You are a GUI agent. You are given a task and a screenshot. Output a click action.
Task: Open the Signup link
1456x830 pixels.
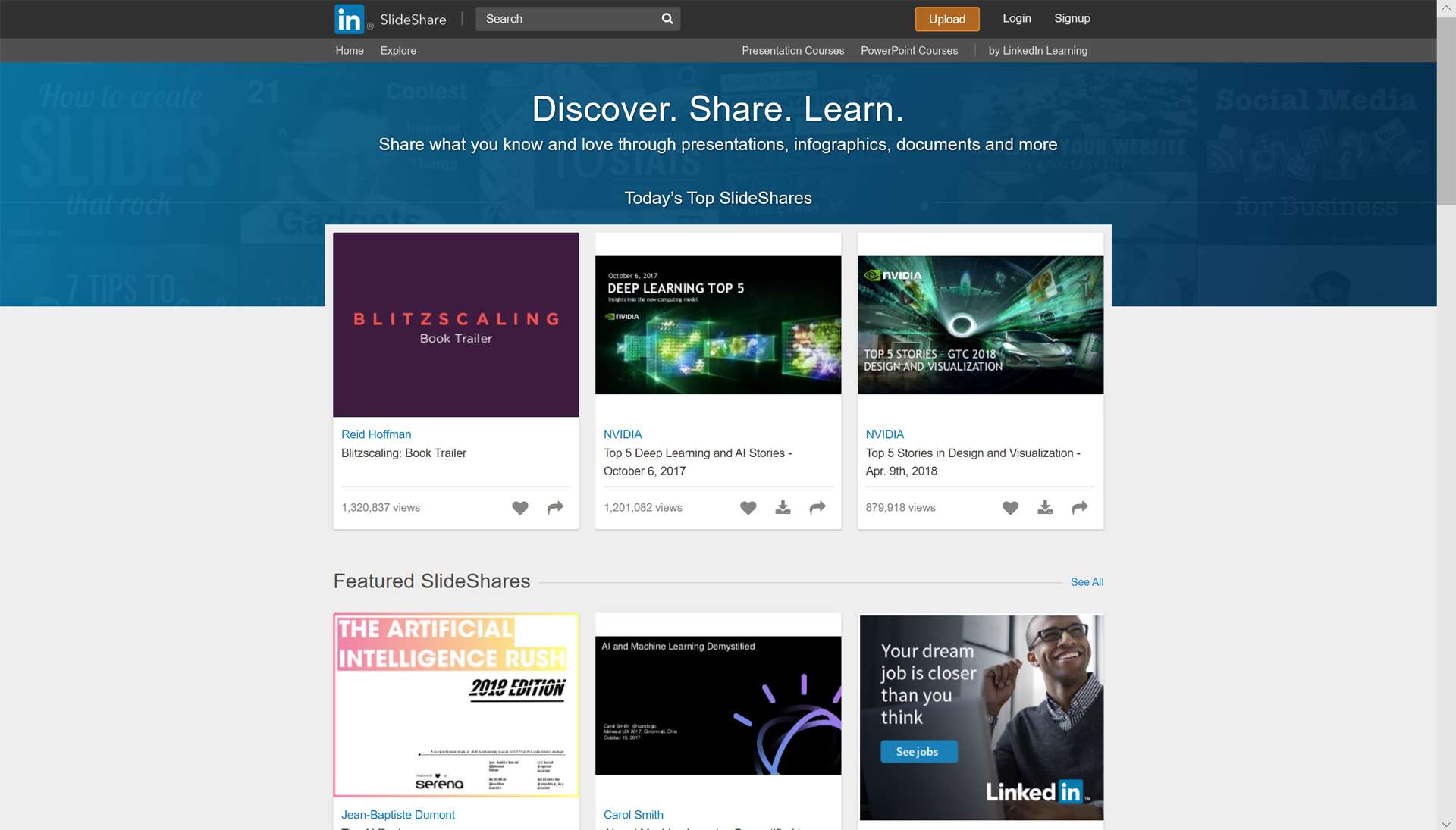point(1072,18)
